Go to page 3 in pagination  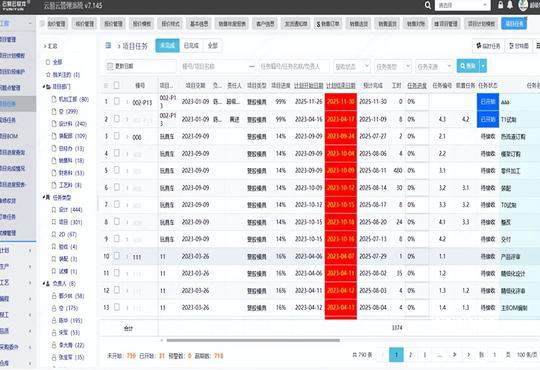tap(425, 355)
